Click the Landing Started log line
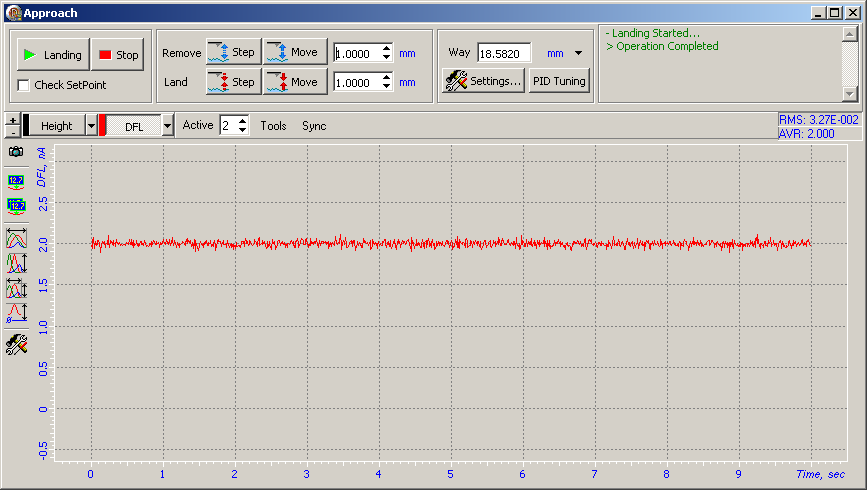This screenshot has width=867, height=490. point(652,33)
